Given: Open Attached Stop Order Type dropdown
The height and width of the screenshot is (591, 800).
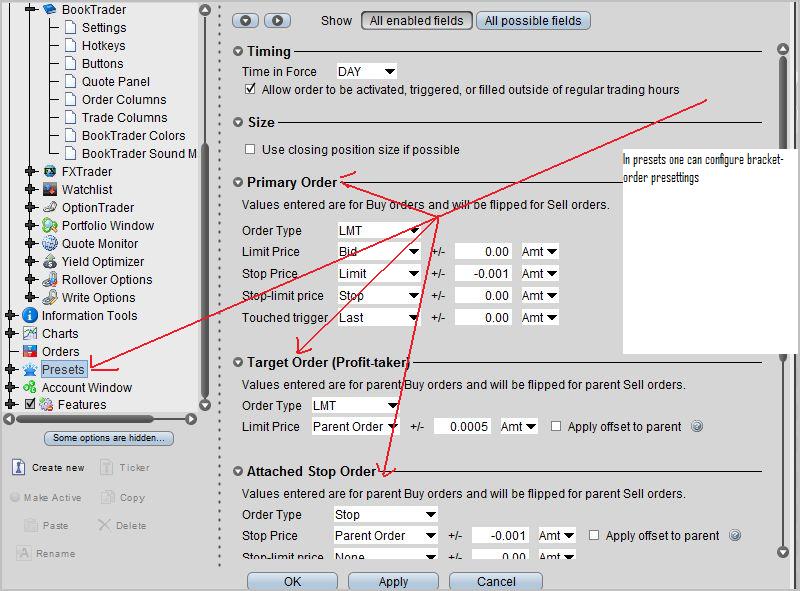Looking at the screenshot, I should click(386, 514).
